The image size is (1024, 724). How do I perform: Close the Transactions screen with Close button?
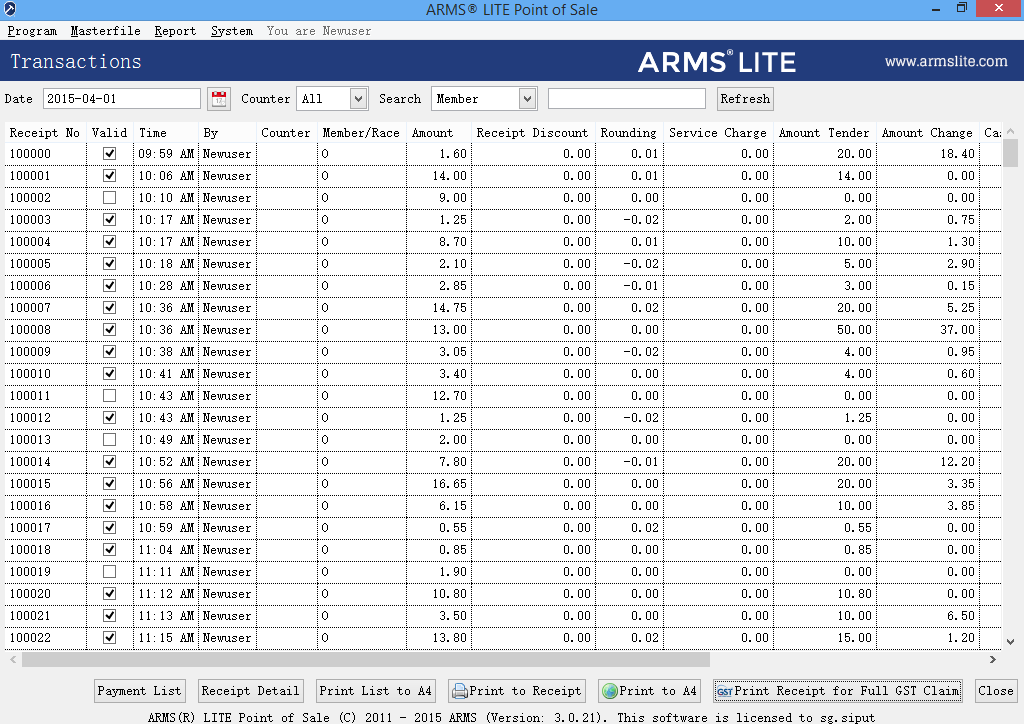pyautogui.click(x=995, y=691)
